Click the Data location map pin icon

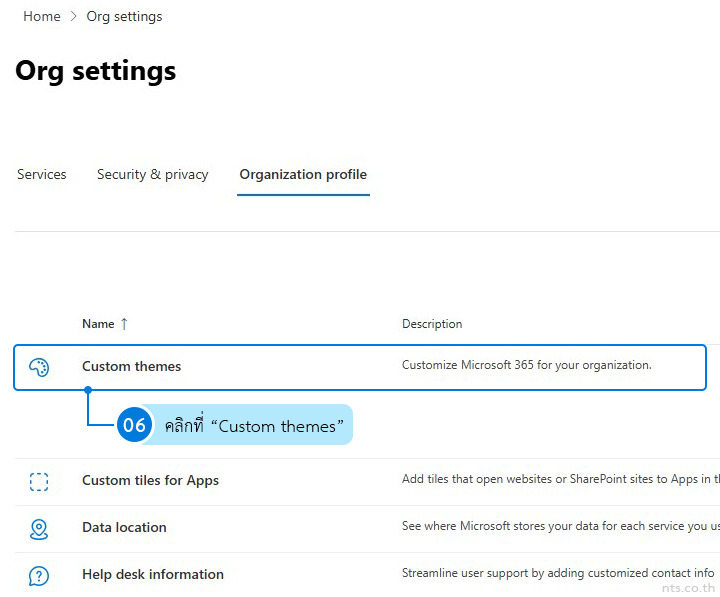(39, 529)
